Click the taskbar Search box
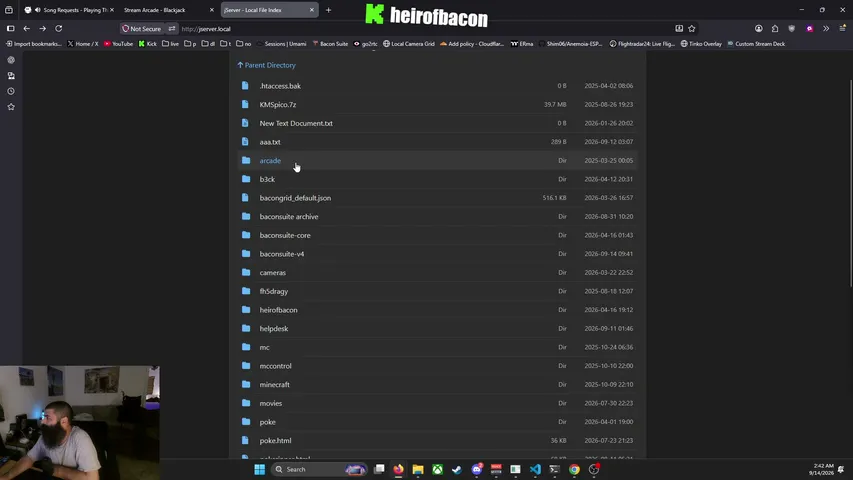853x480 pixels. tap(319, 469)
